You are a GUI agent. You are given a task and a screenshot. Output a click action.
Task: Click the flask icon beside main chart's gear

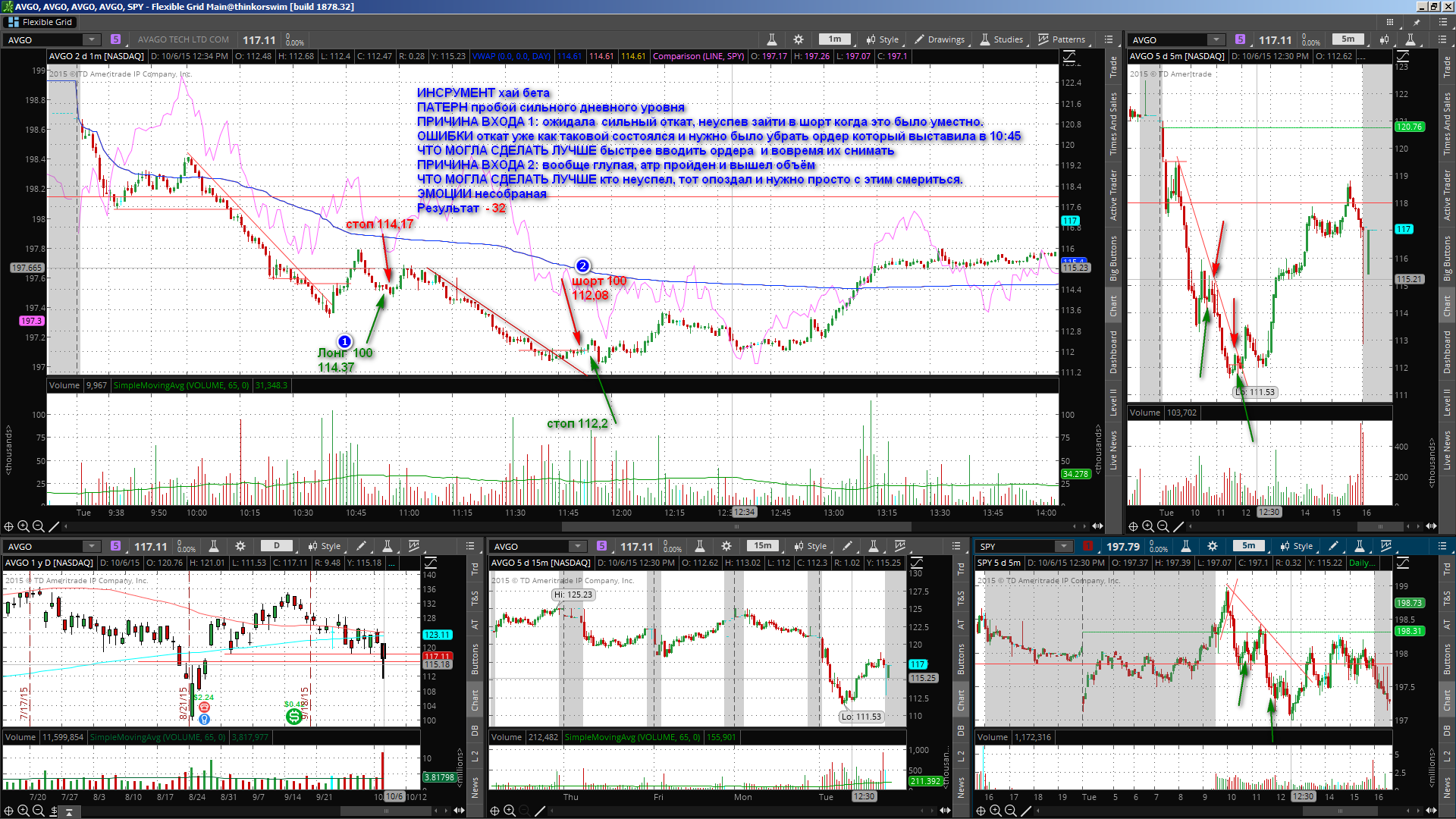tap(772, 39)
